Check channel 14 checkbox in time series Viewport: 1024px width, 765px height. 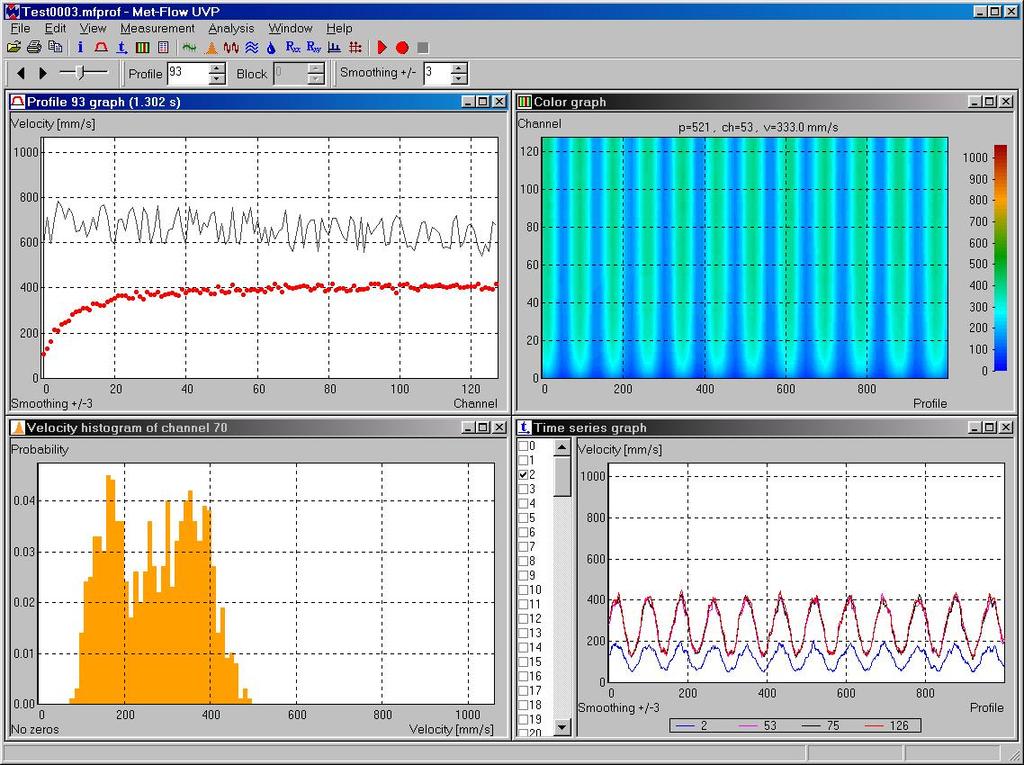tap(523, 647)
